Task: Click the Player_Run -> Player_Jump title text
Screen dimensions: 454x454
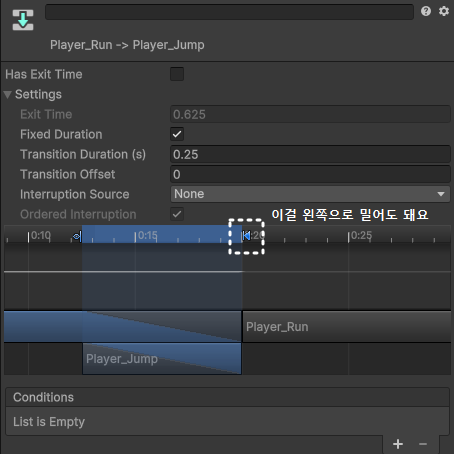Action: pyautogui.click(x=127, y=45)
